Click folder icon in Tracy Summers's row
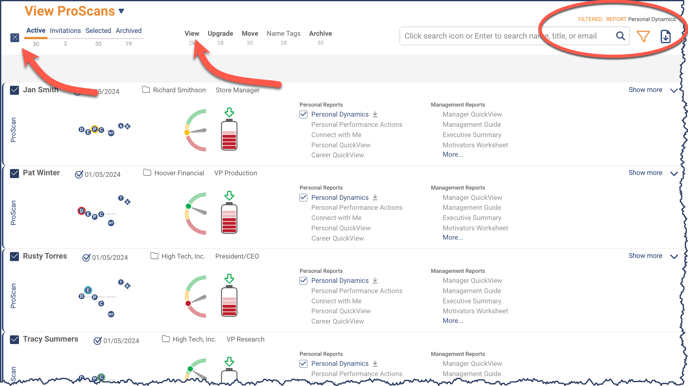This screenshot has height=386, width=688. coord(166,339)
